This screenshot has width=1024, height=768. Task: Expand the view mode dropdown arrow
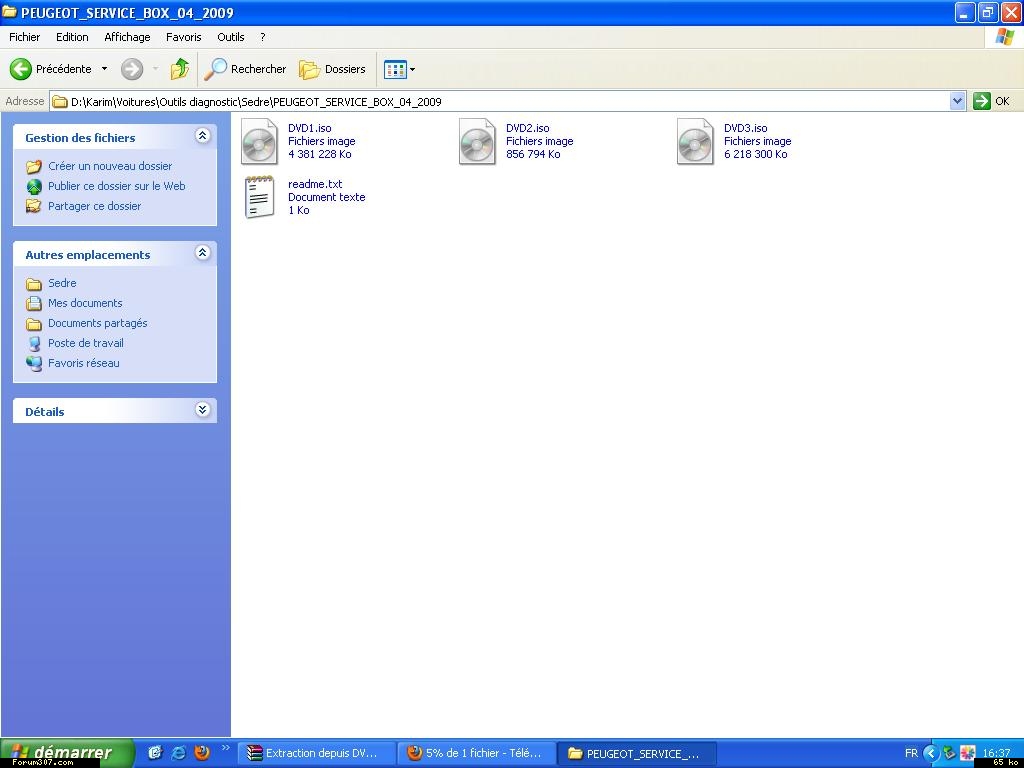click(x=412, y=69)
